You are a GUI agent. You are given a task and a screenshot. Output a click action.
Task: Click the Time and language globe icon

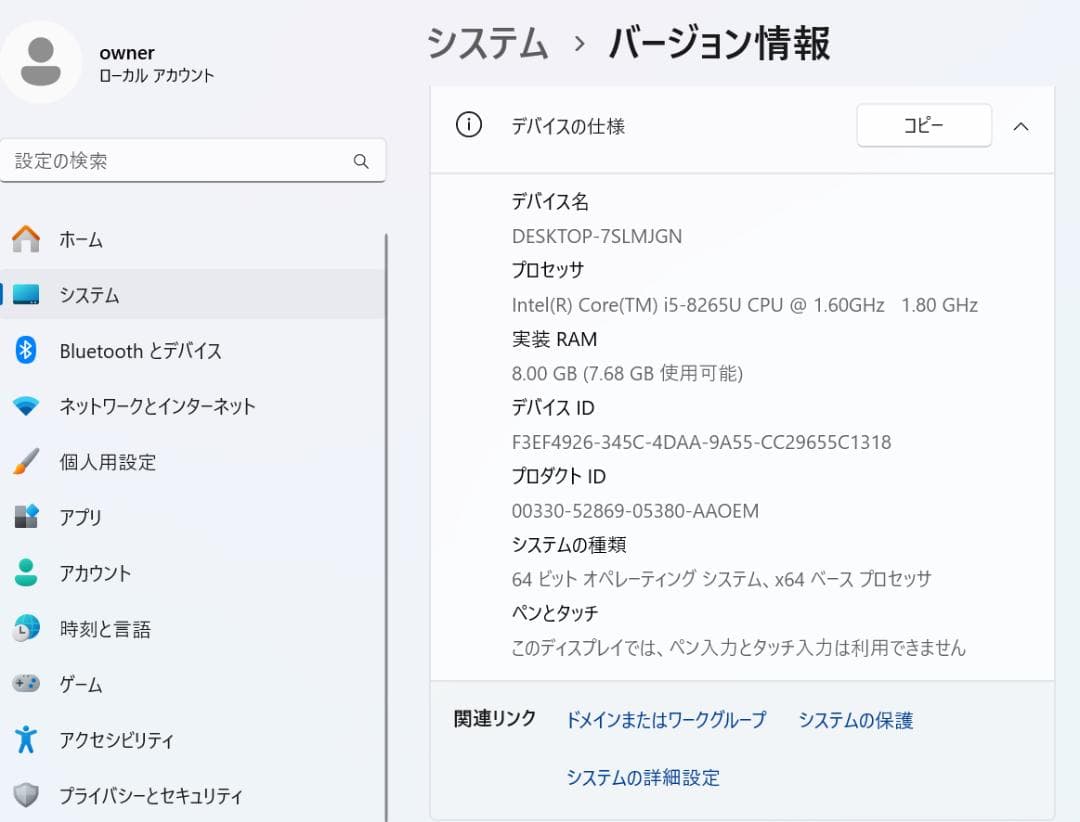[x=26, y=629]
